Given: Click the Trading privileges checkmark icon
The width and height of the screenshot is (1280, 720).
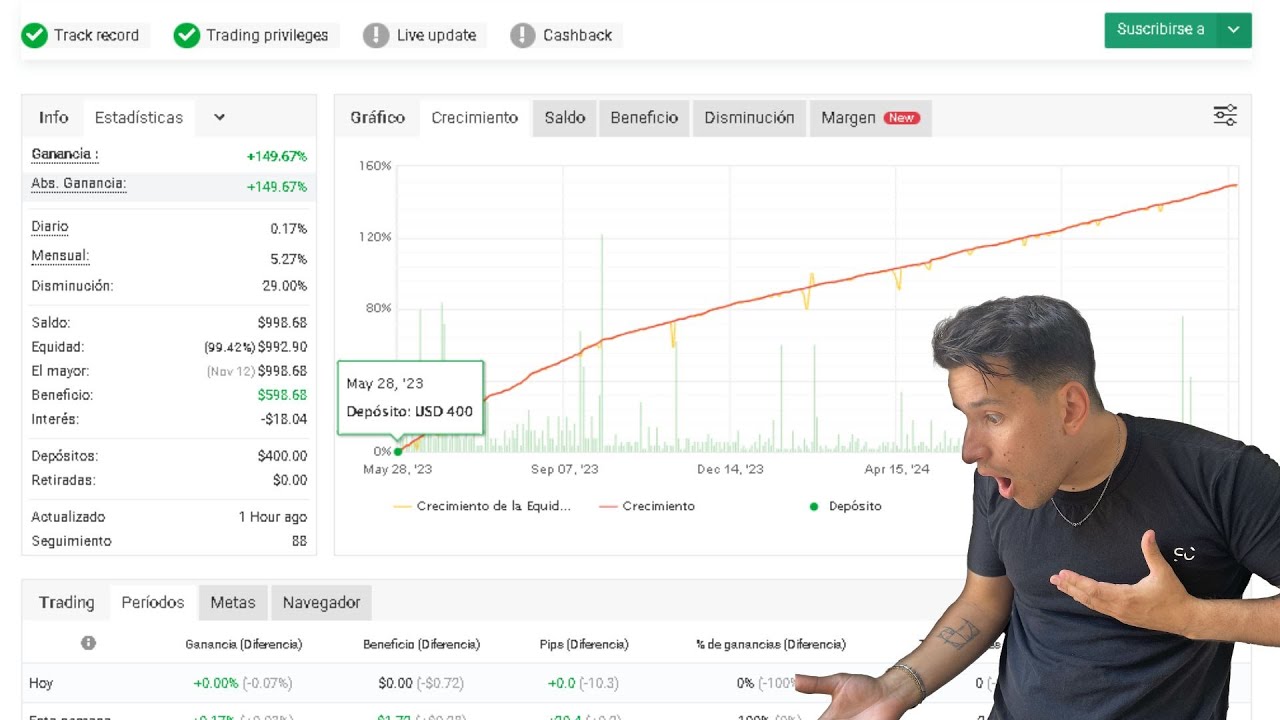Looking at the screenshot, I should [x=187, y=35].
